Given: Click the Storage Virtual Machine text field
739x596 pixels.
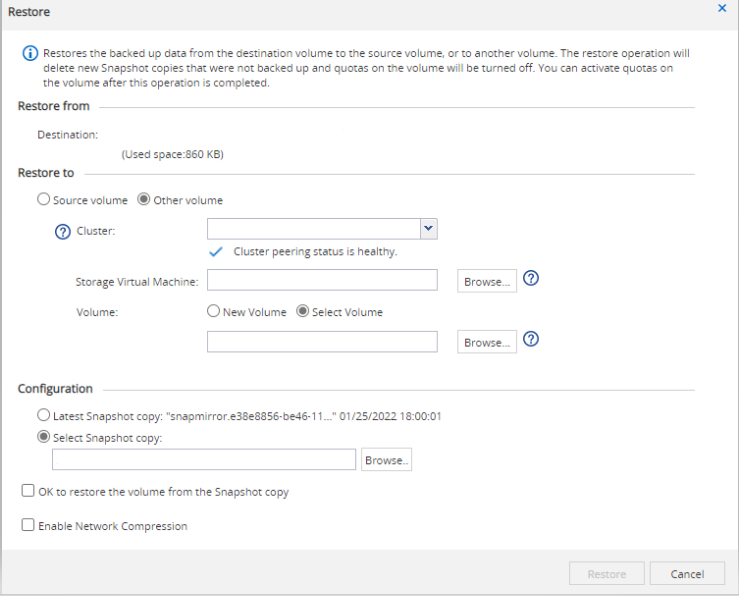Looking at the screenshot, I should pyautogui.click(x=322, y=281).
